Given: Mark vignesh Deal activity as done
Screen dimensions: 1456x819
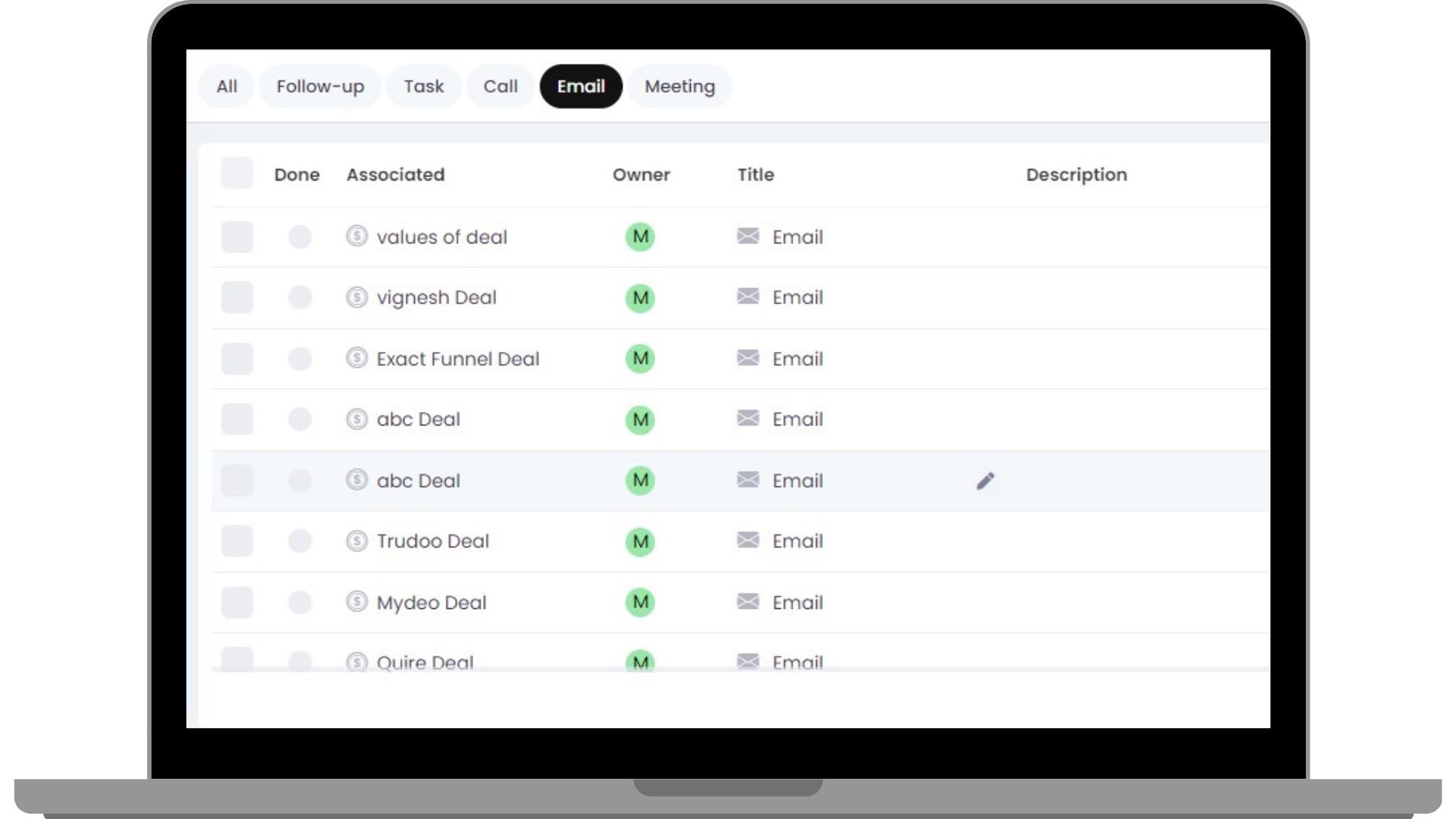Looking at the screenshot, I should (x=300, y=297).
